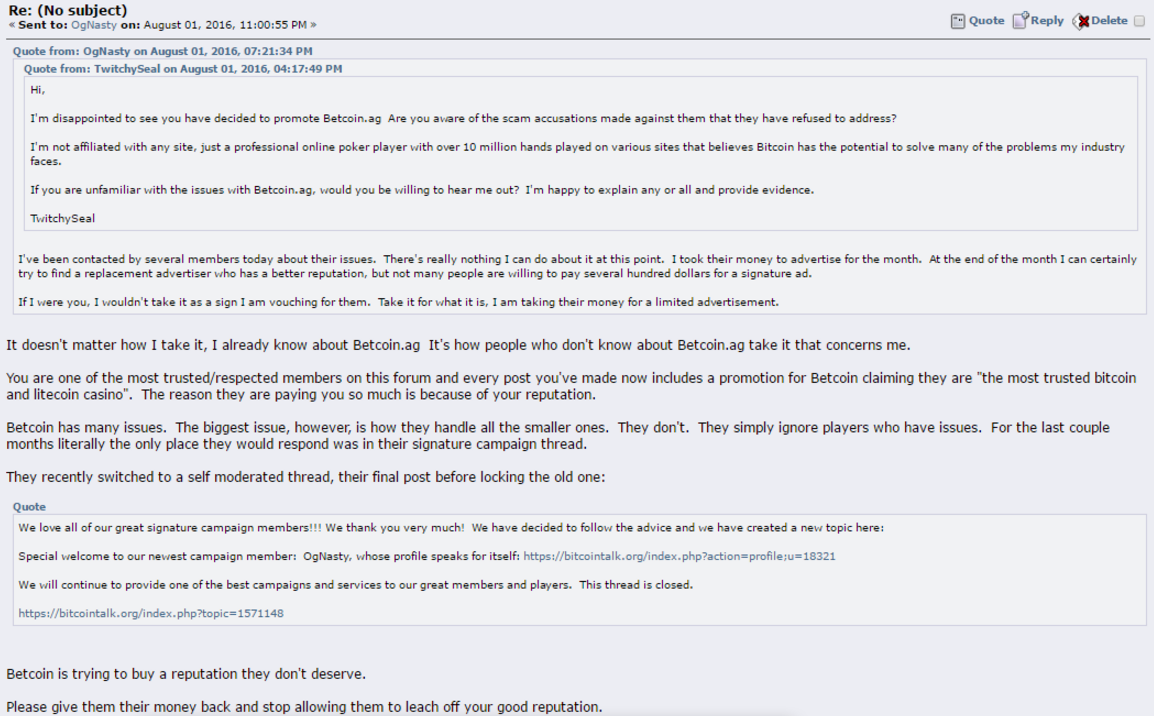Click the 'Quote' heading above Betcoin's final post
The height and width of the screenshot is (716, 1154).
point(29,506)
